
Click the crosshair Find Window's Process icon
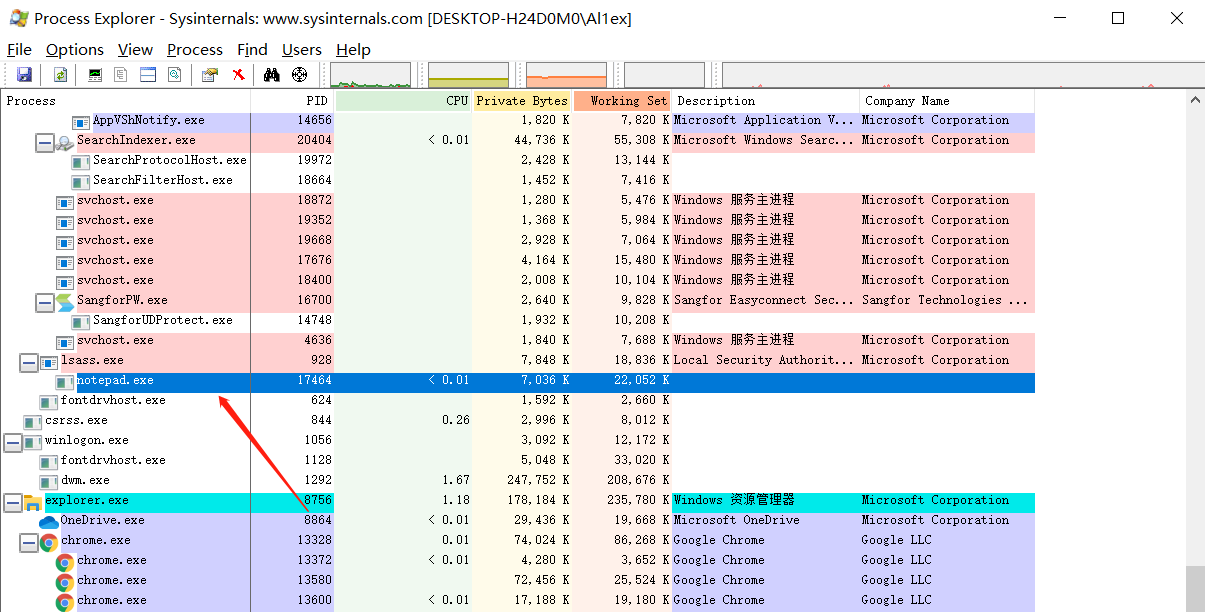click(x=299, y=74)
